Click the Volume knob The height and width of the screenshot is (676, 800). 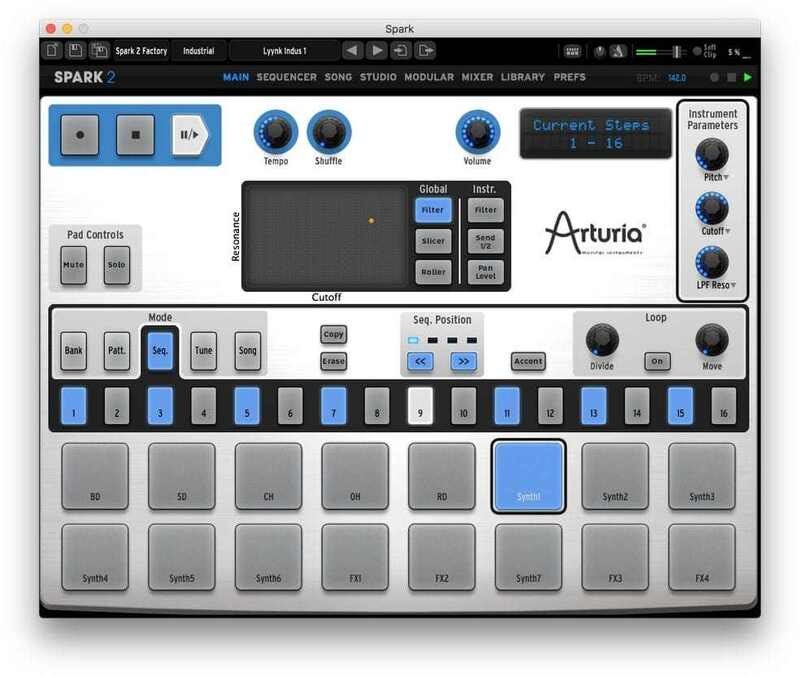[x=477, y=131]
